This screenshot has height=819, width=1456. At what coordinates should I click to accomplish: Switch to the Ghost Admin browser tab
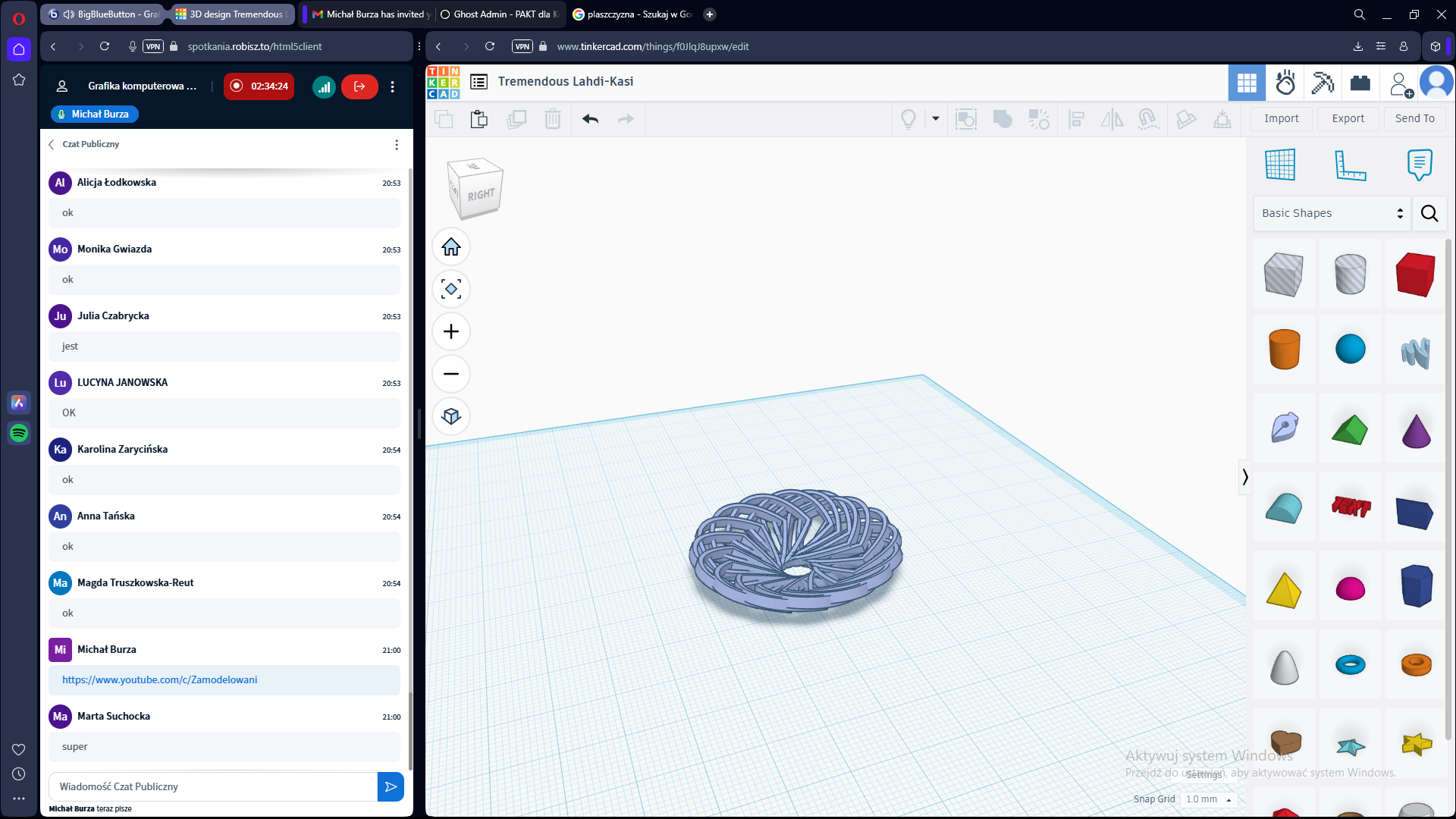pos(499,14)
